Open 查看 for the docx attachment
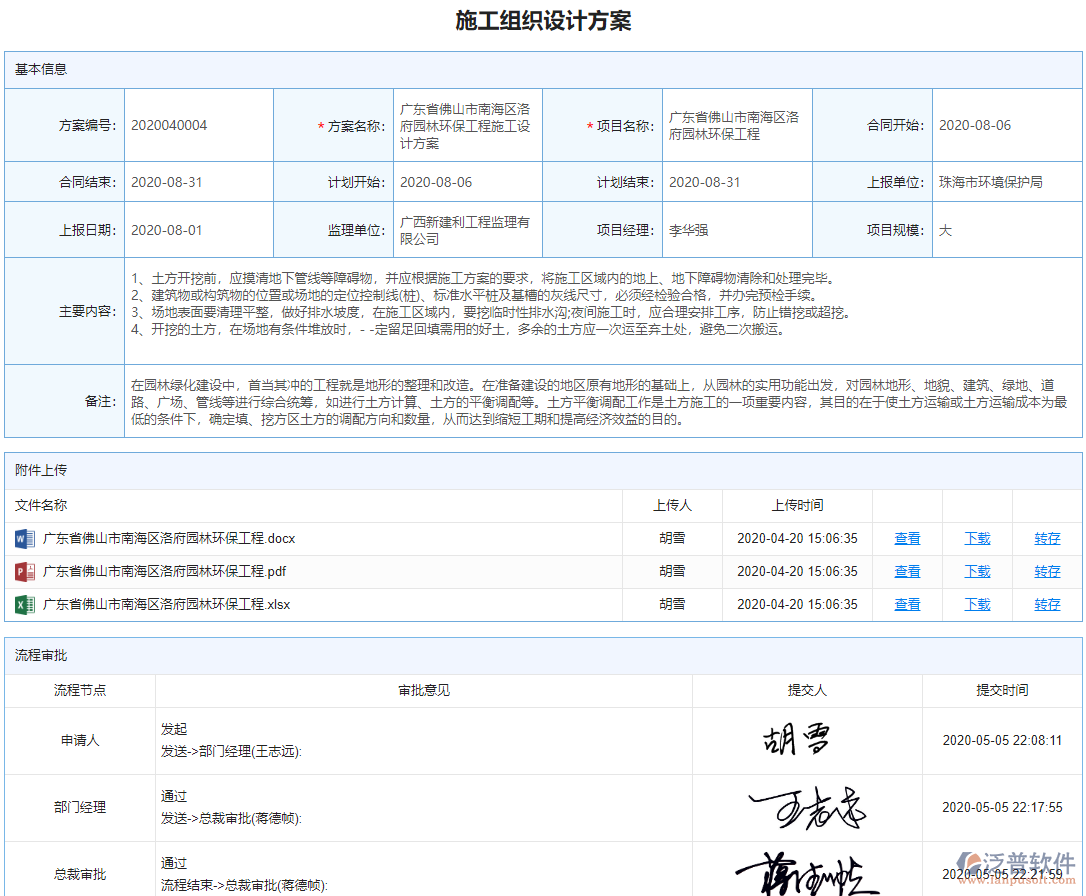Viewport: 1086px width, 896px height. pos(906,538)
